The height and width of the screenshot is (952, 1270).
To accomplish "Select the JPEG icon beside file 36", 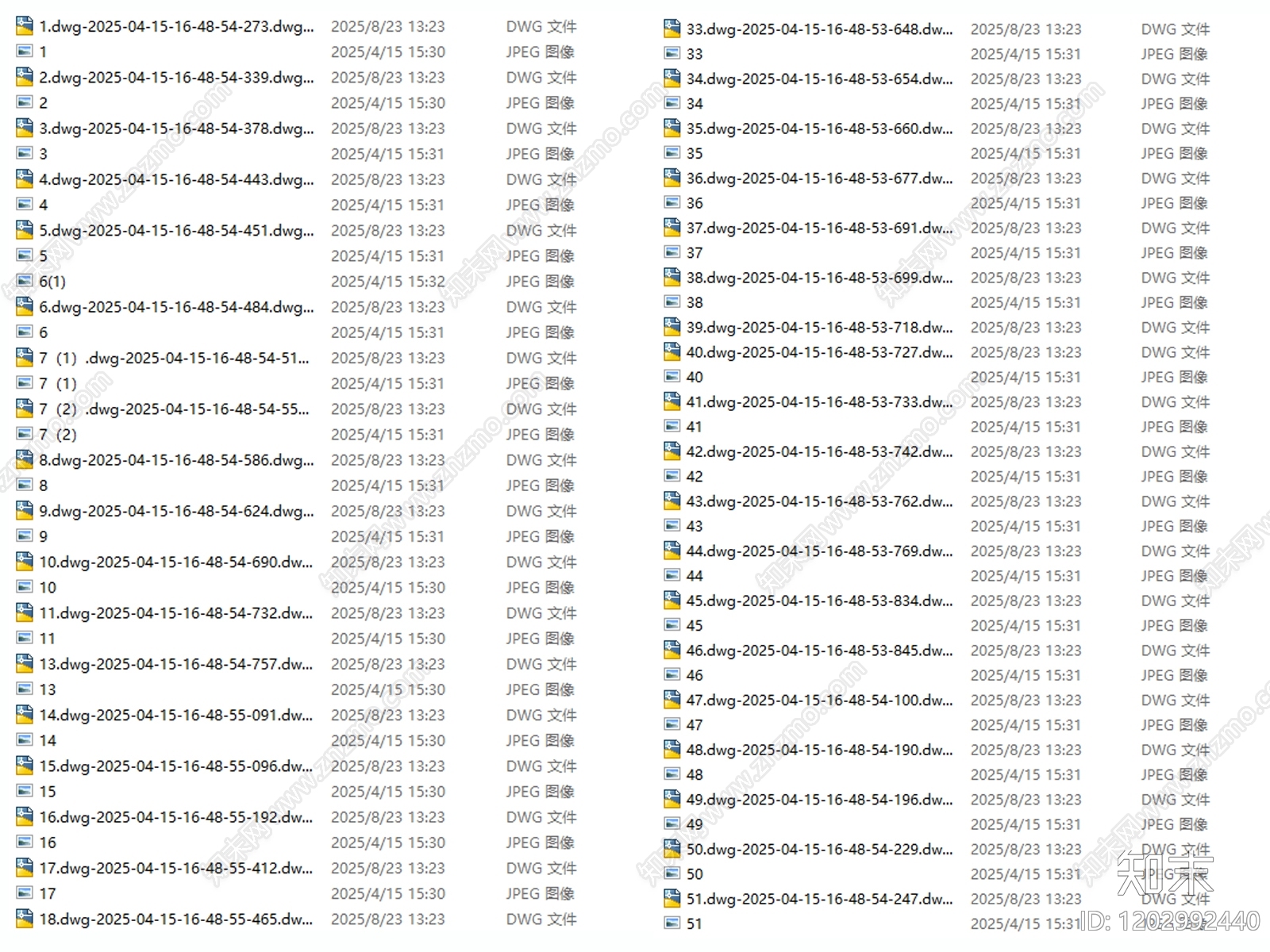I will 672,203.
